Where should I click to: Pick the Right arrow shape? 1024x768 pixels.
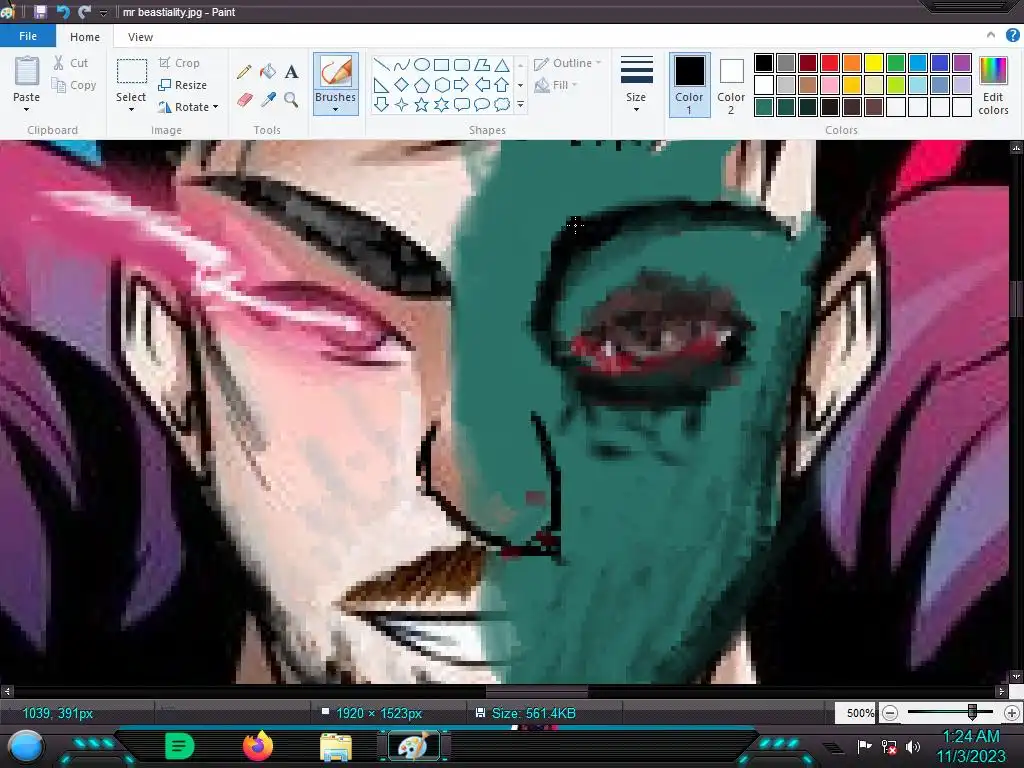click(x=462, y=85)
